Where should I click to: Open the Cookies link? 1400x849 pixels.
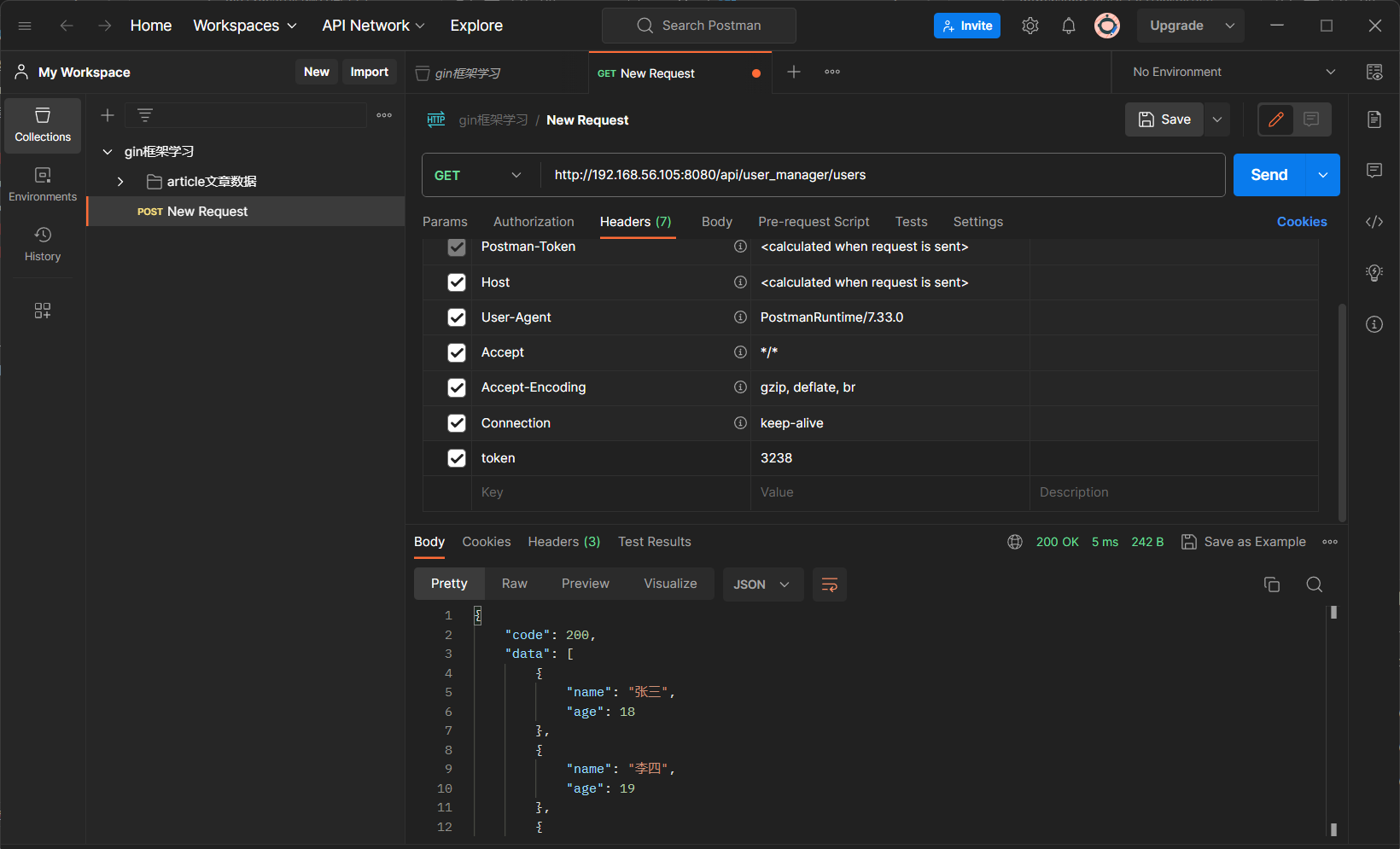tap(1302, 222)
